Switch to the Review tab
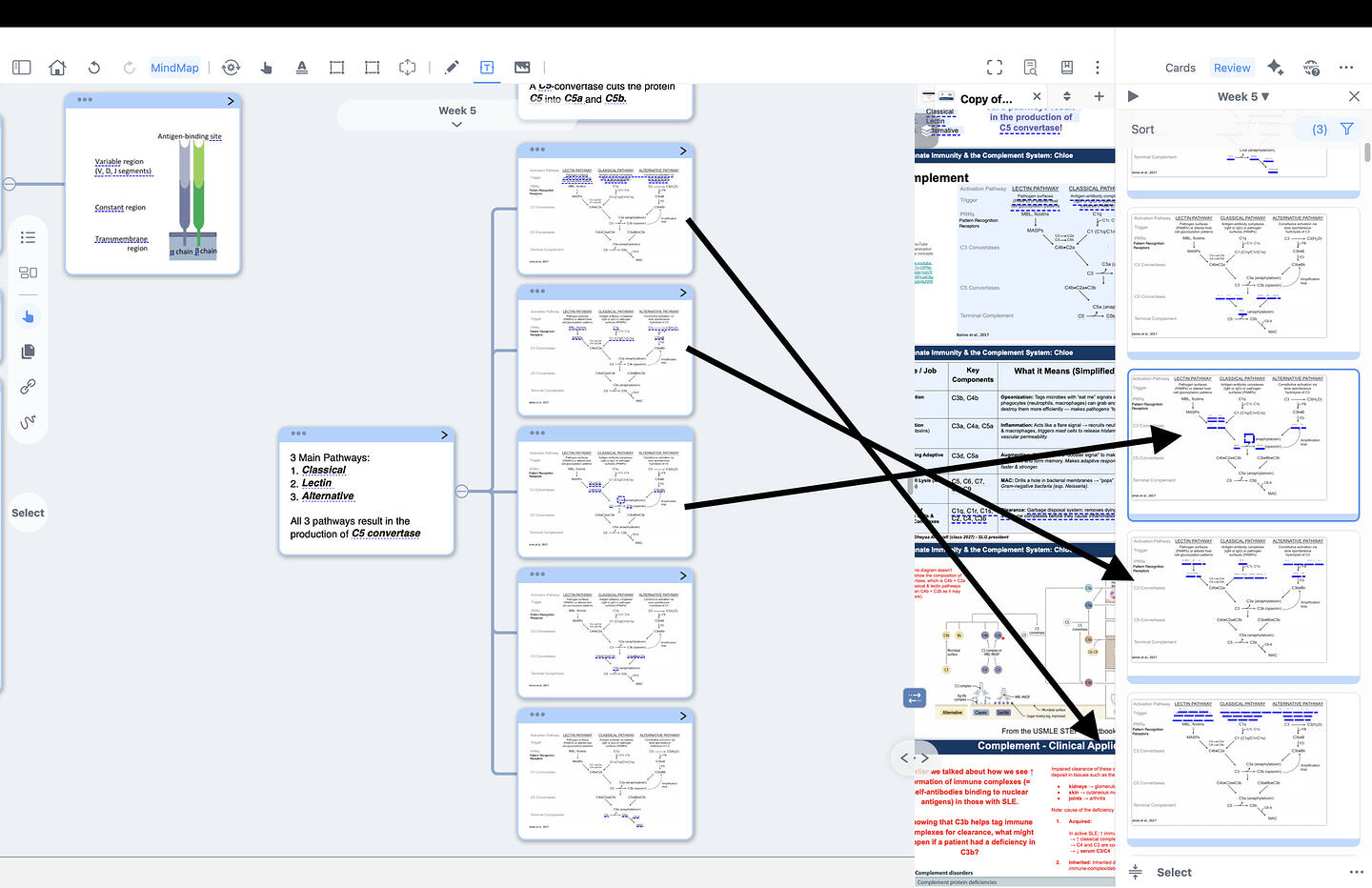The image size is (1372, 888). point(1232,68)
